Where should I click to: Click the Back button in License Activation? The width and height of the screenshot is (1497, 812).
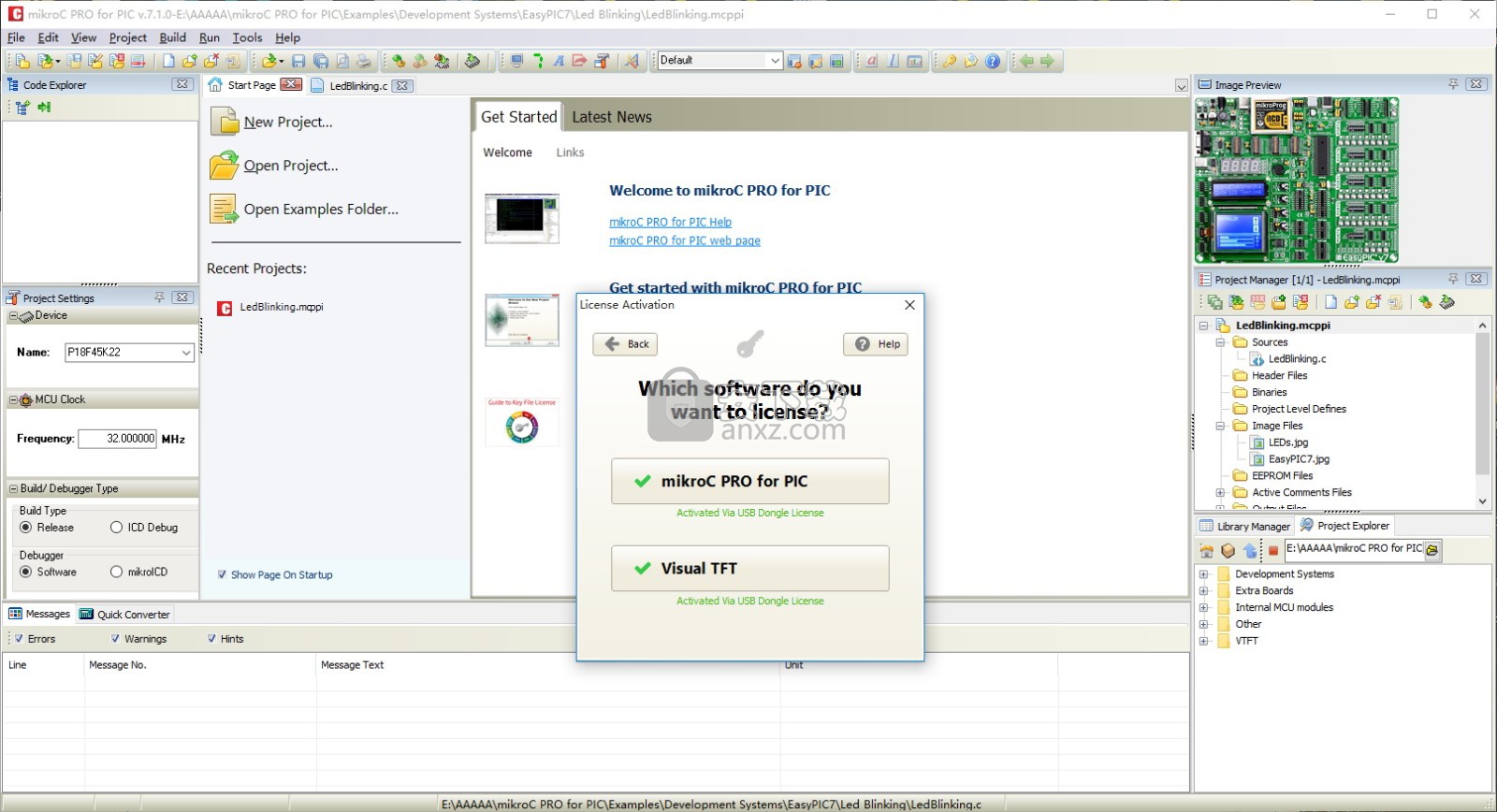pyautogui.click(x=625, y=344)
